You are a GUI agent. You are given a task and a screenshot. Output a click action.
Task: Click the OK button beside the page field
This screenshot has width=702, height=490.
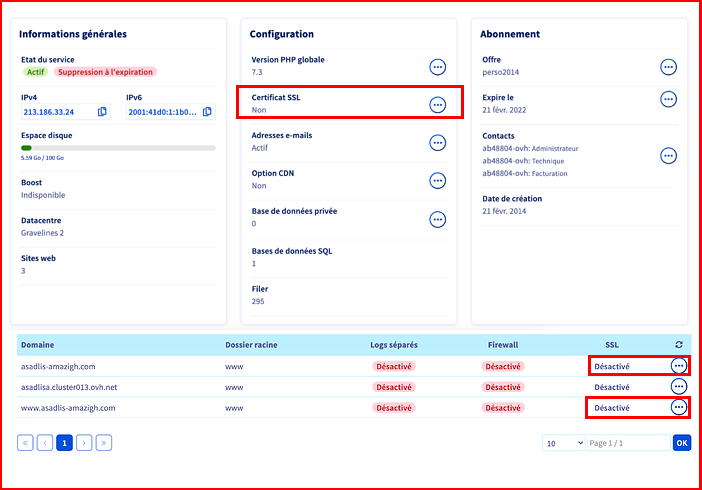point(681,442)
